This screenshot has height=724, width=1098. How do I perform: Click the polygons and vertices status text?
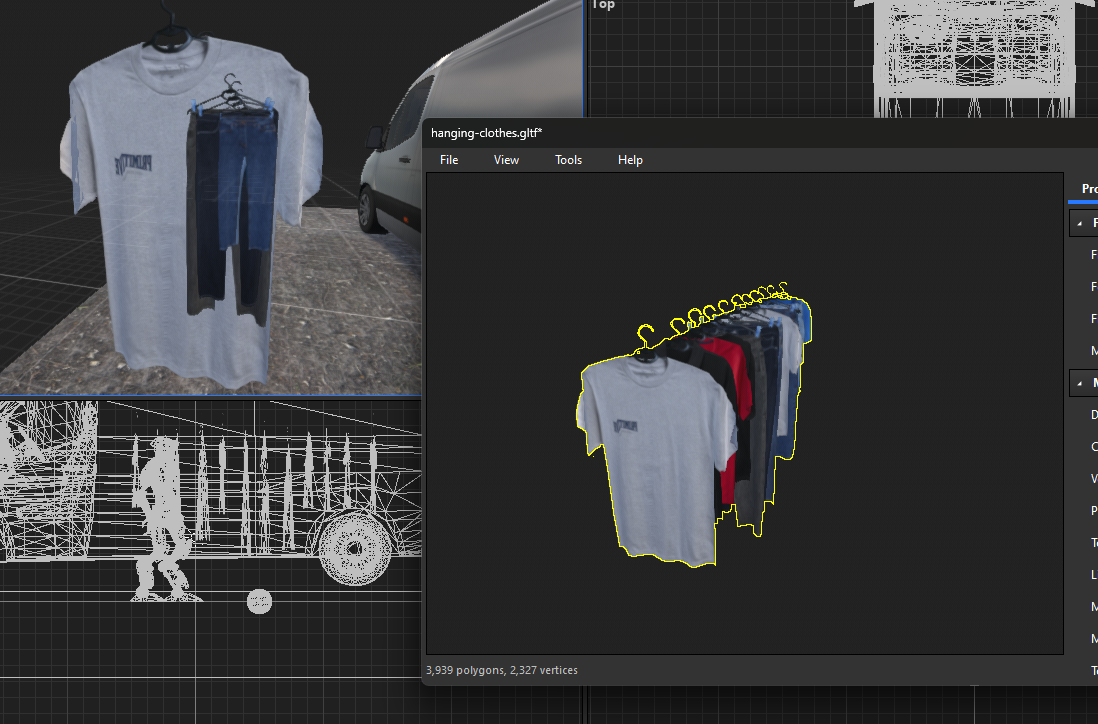click(x=501, y=670)
